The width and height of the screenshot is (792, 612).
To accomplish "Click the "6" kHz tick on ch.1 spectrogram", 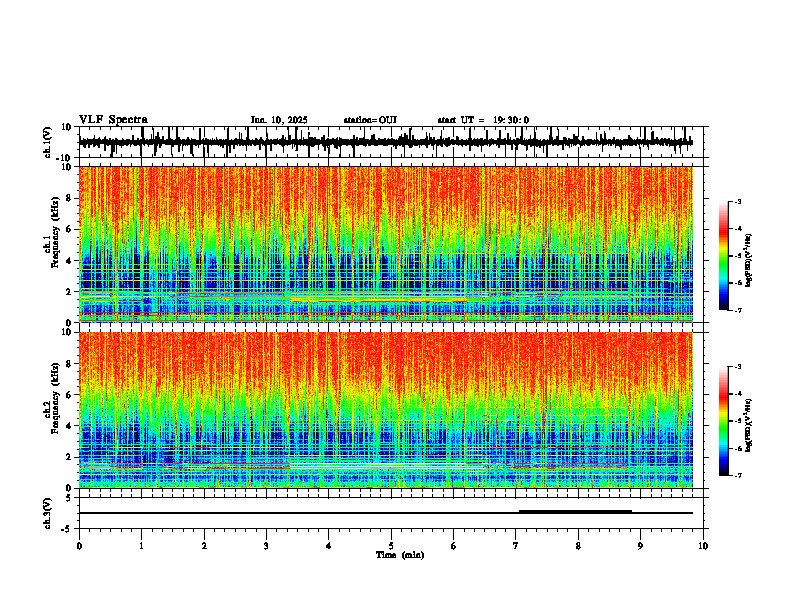I will [70, 230].
